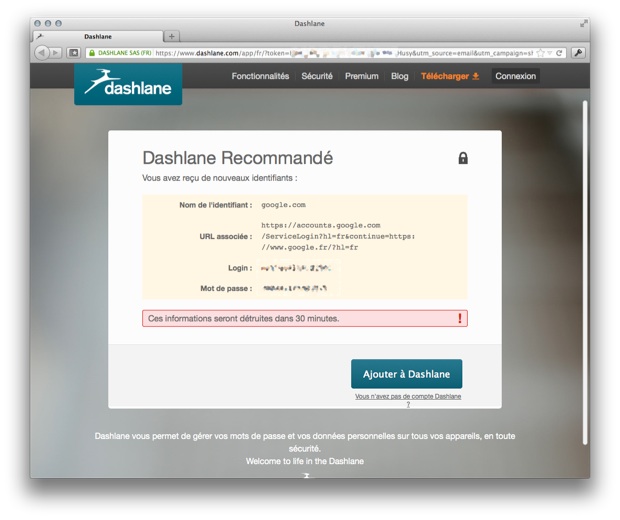
Task: Click the window zoom traffic light button
Action: [58, 23]
